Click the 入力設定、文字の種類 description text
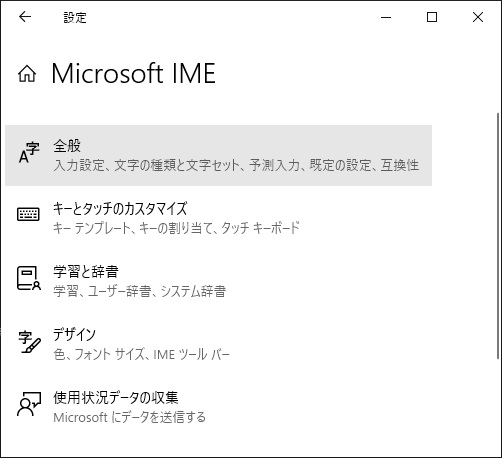This screenshot has height=458, width=502. [236, 165]
